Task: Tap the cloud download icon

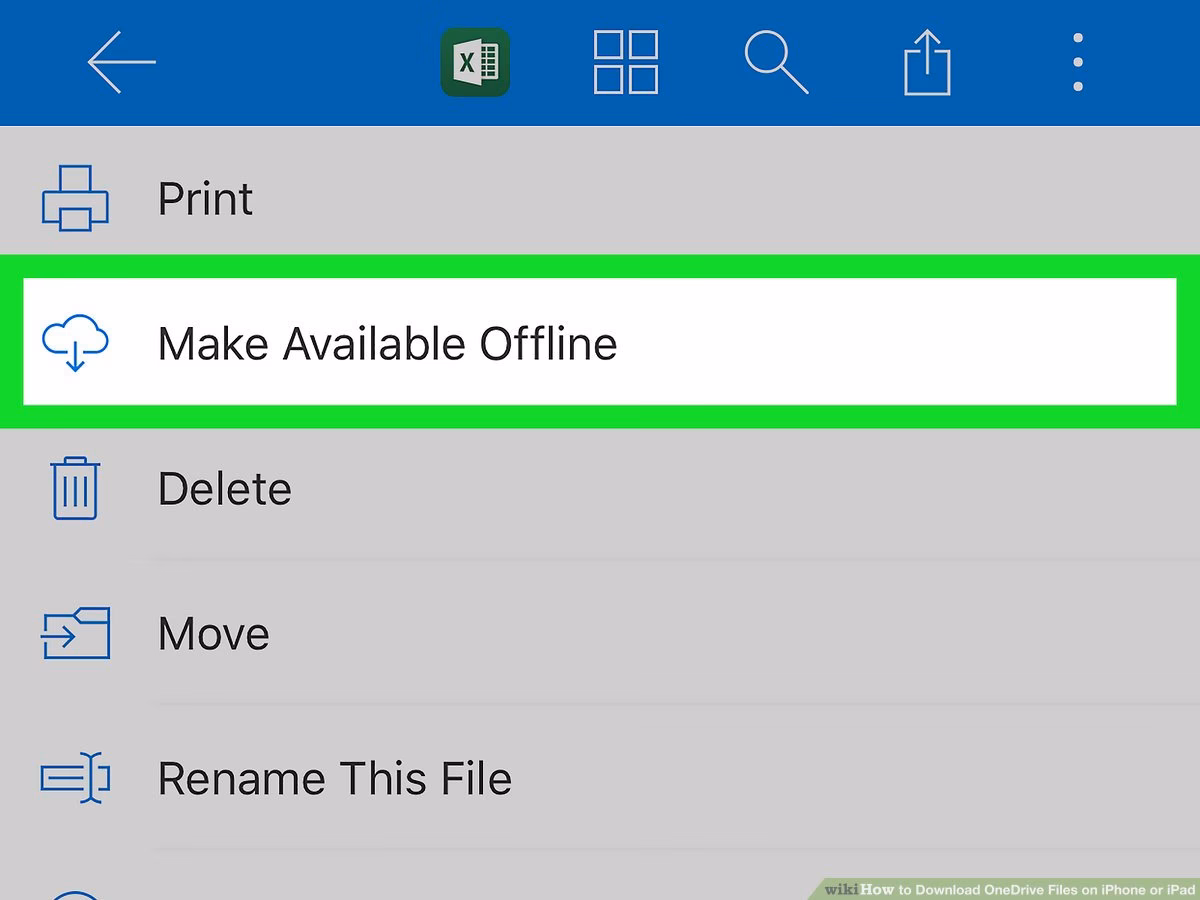Action: (x=75, y=343)
